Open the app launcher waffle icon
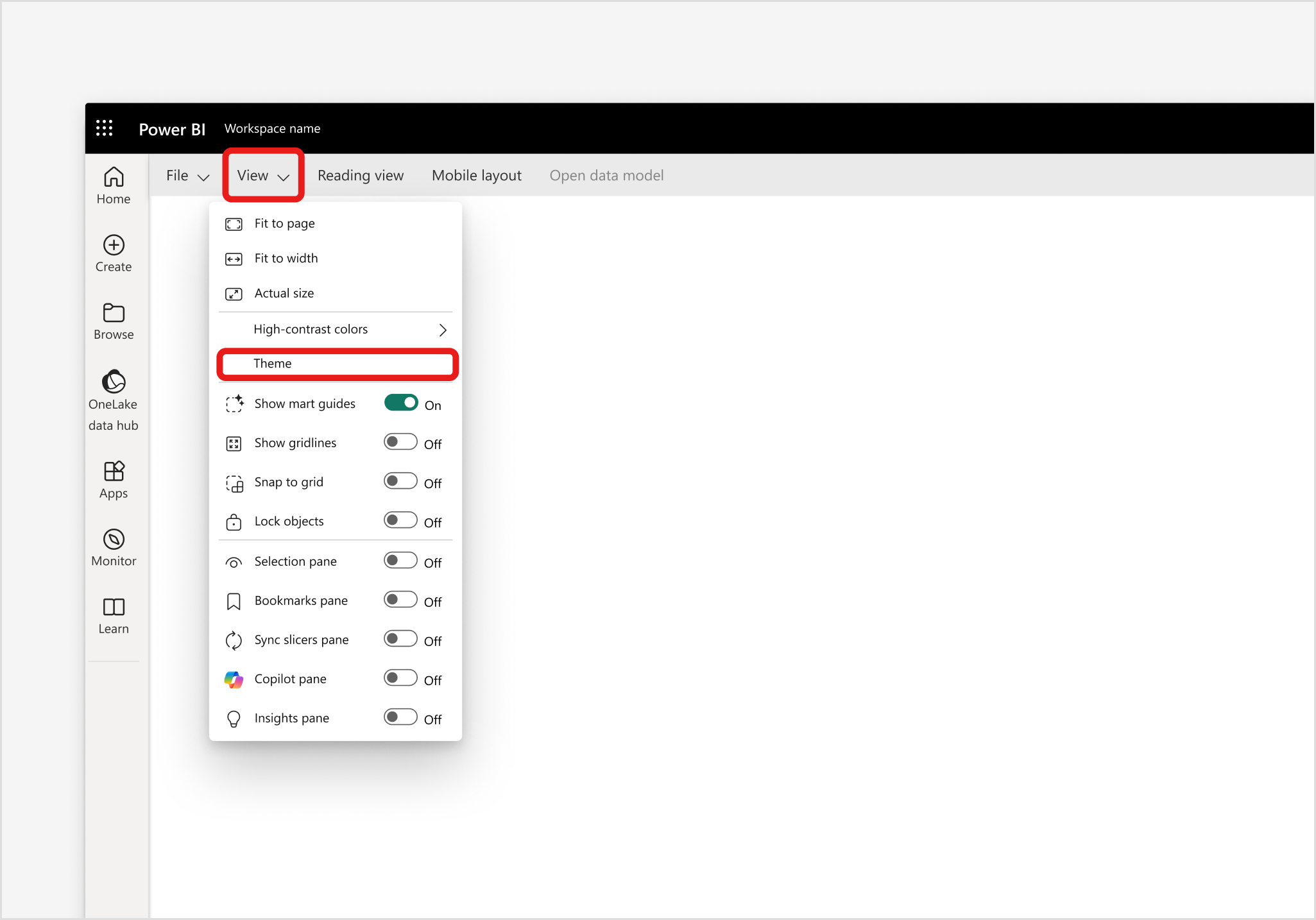 [105, 128]
